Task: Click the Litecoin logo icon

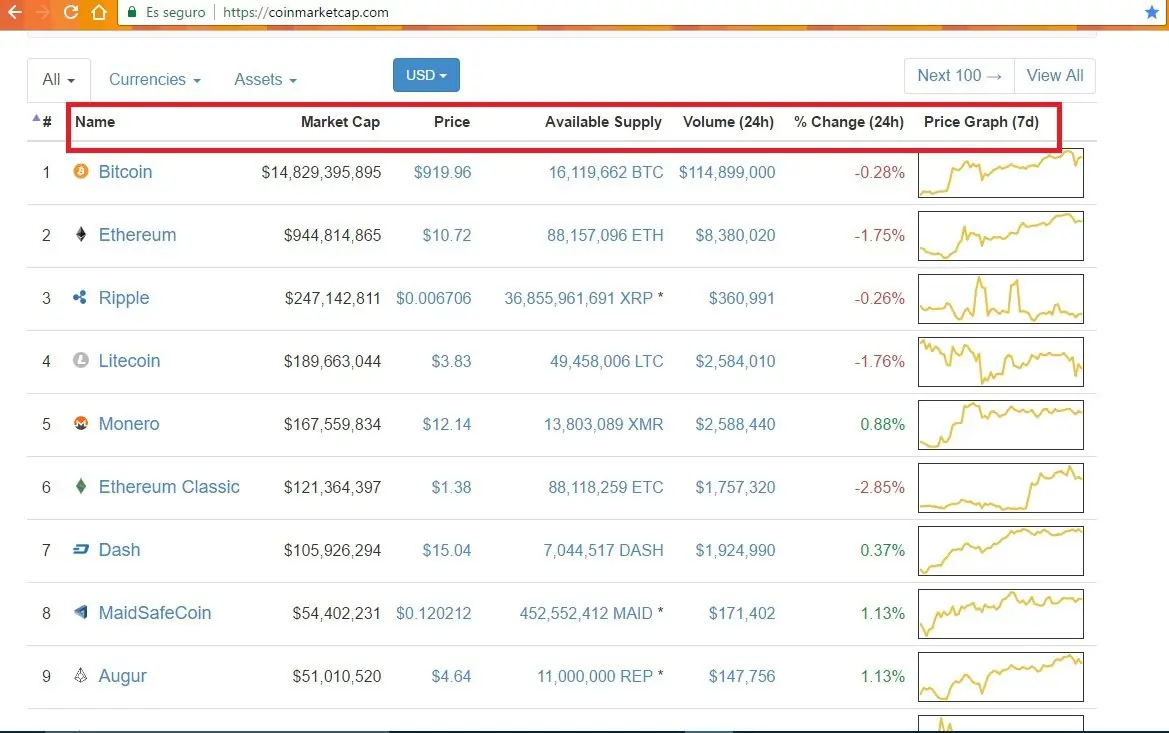Action: click(81, 360)
